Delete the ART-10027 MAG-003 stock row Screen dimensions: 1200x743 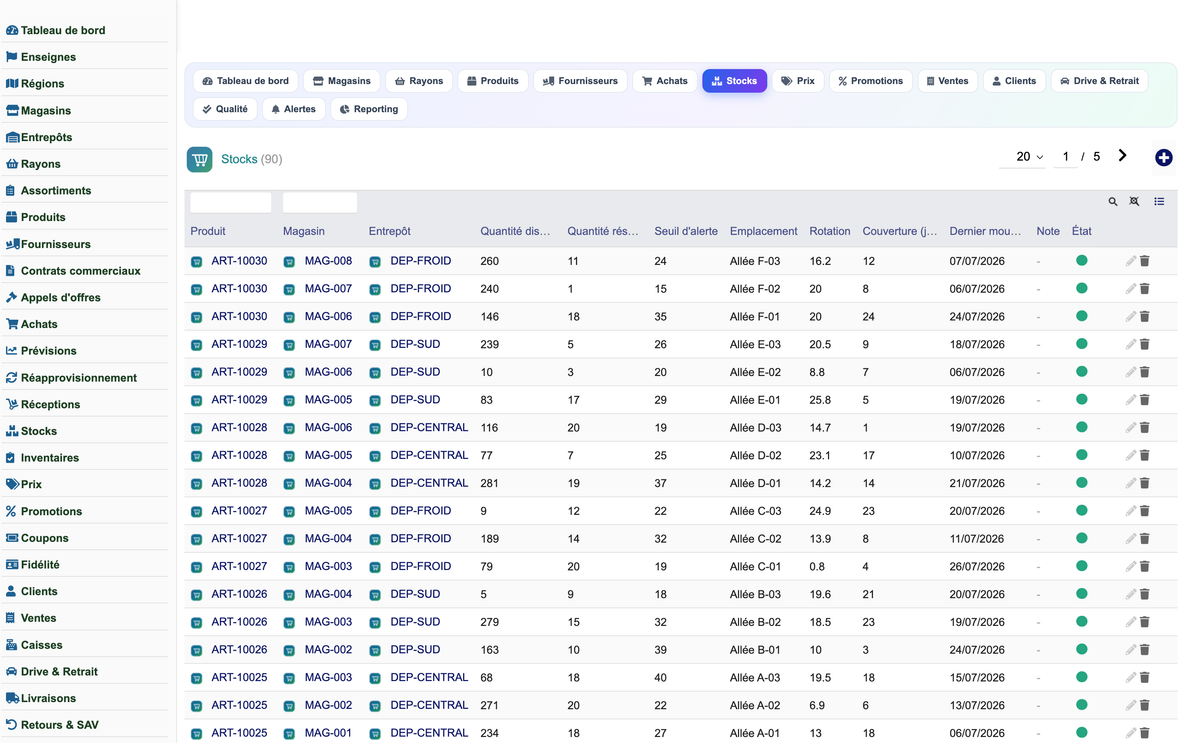click(x=1145, y=566)
